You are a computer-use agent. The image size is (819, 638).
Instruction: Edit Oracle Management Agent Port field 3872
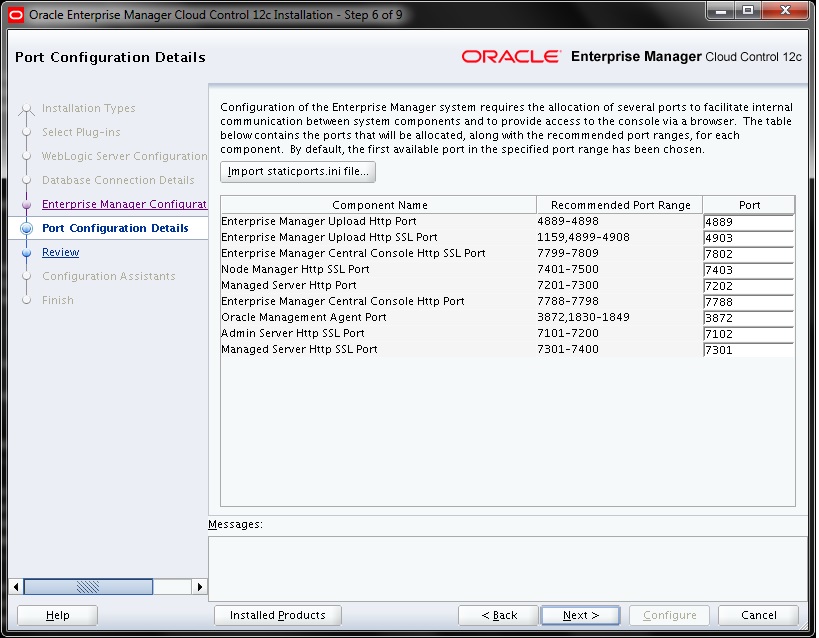[748, 318]
